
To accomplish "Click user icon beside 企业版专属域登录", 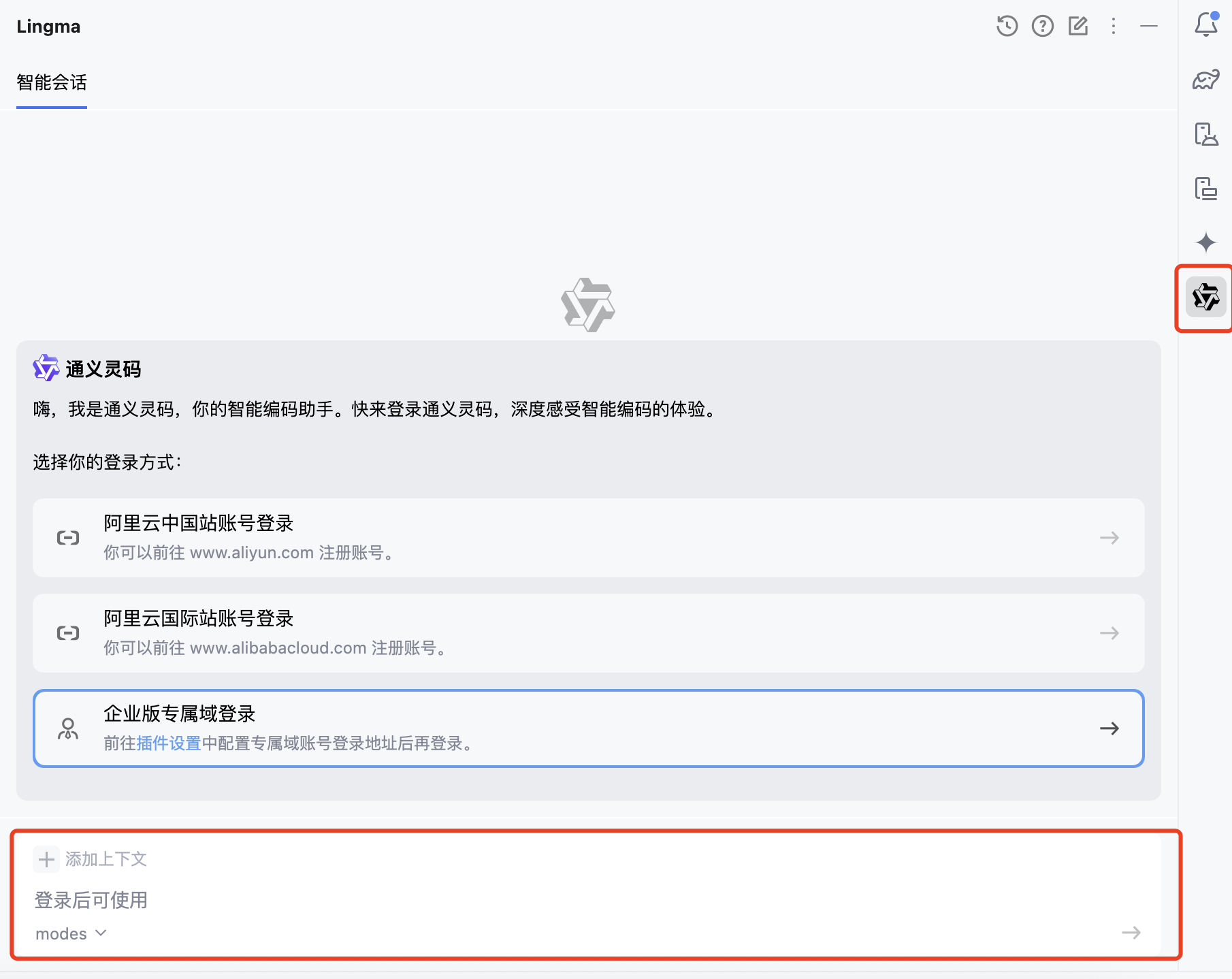I will pyautogui.click(x=68, y=728).
